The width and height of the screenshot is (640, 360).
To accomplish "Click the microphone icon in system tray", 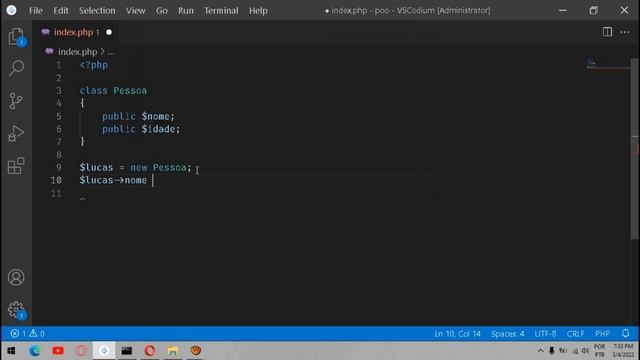I will pyautogui.click(x=551, y=351).
